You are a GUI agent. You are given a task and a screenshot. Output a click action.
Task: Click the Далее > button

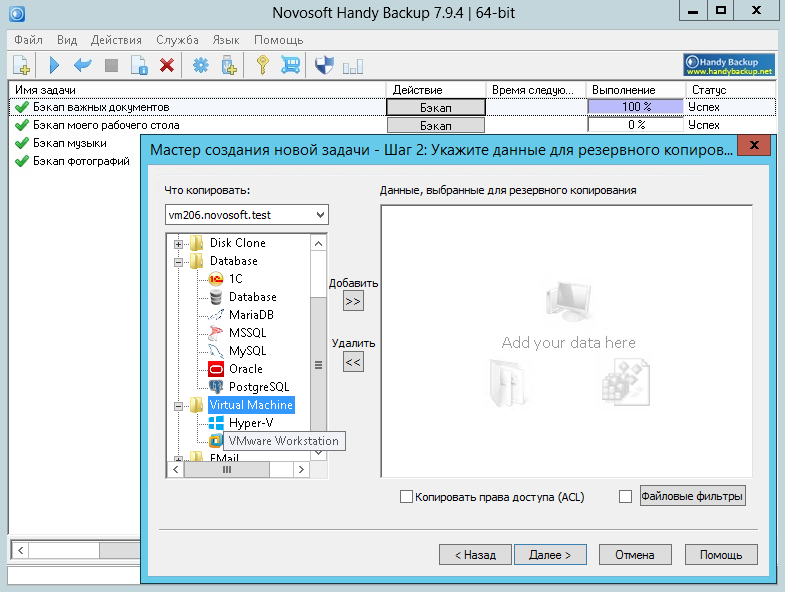(550, 554)
